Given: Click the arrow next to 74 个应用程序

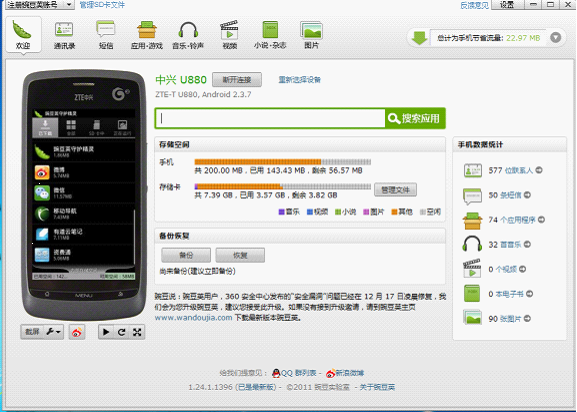Looking at the screenshot, I should 541,219.
